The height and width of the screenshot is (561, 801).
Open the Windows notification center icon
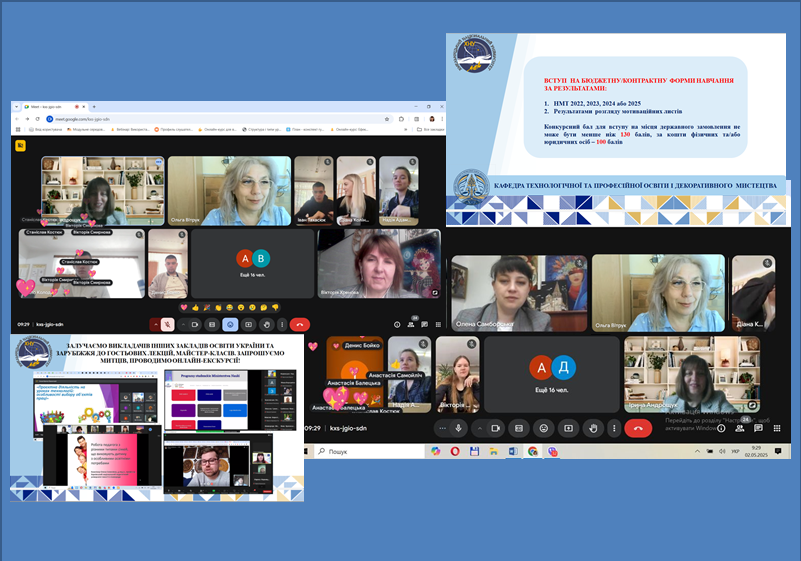(778, 451)
